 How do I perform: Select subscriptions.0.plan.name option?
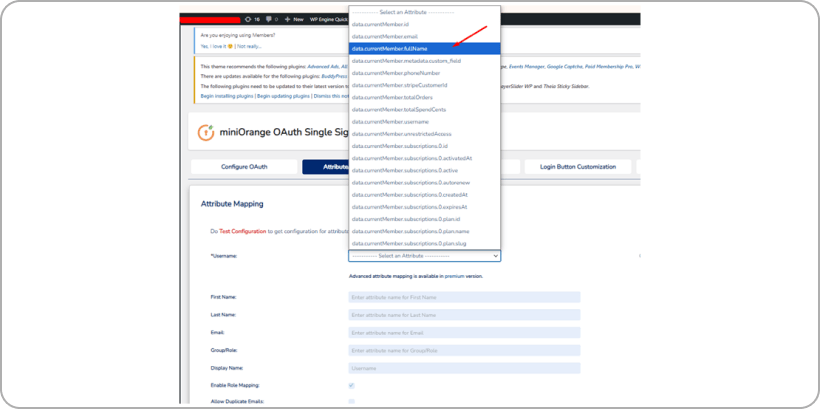(x=425, y=231)
